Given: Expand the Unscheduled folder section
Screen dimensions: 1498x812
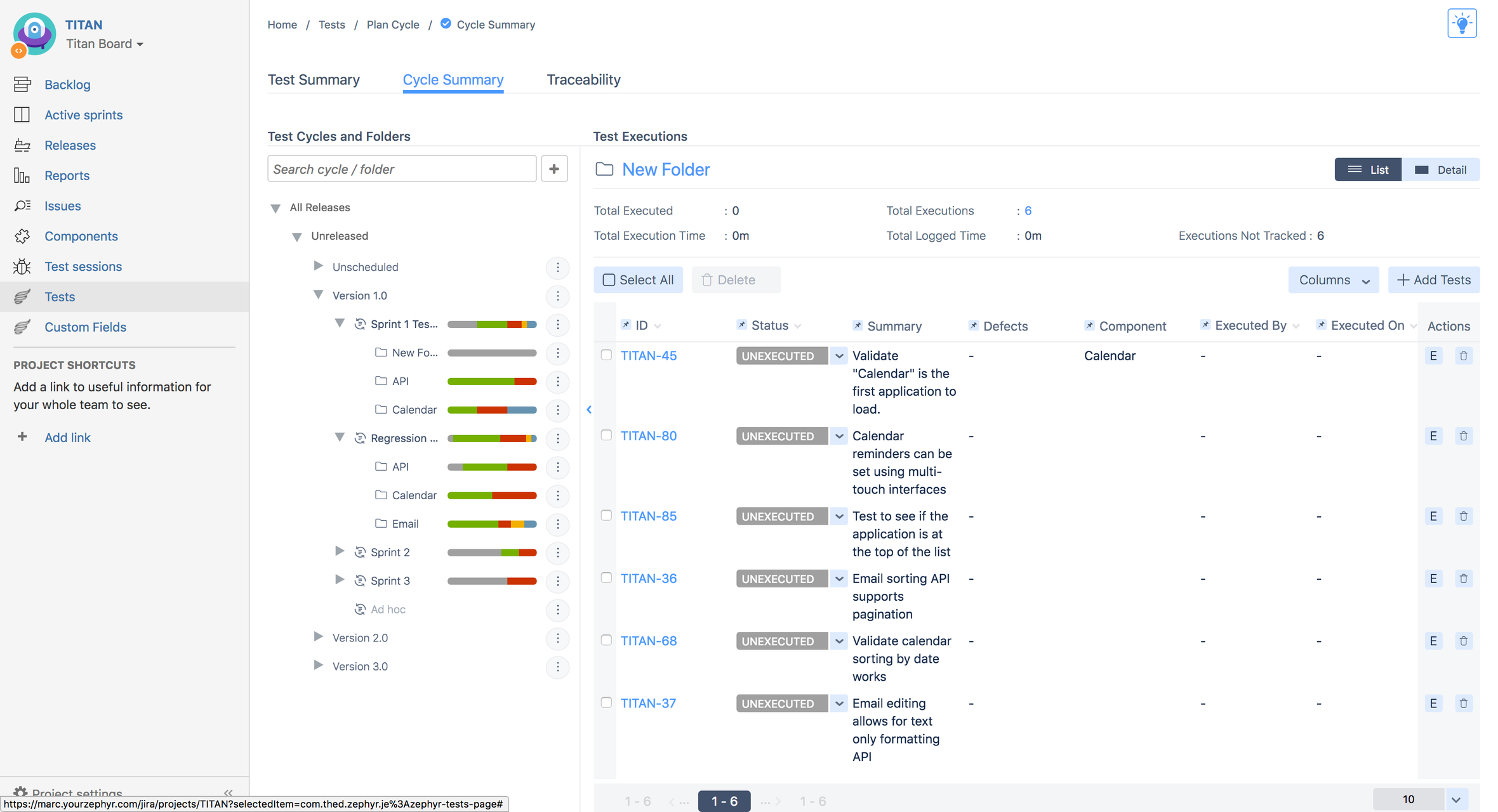Looking at the screenshot, I should (x=317, y=266).
